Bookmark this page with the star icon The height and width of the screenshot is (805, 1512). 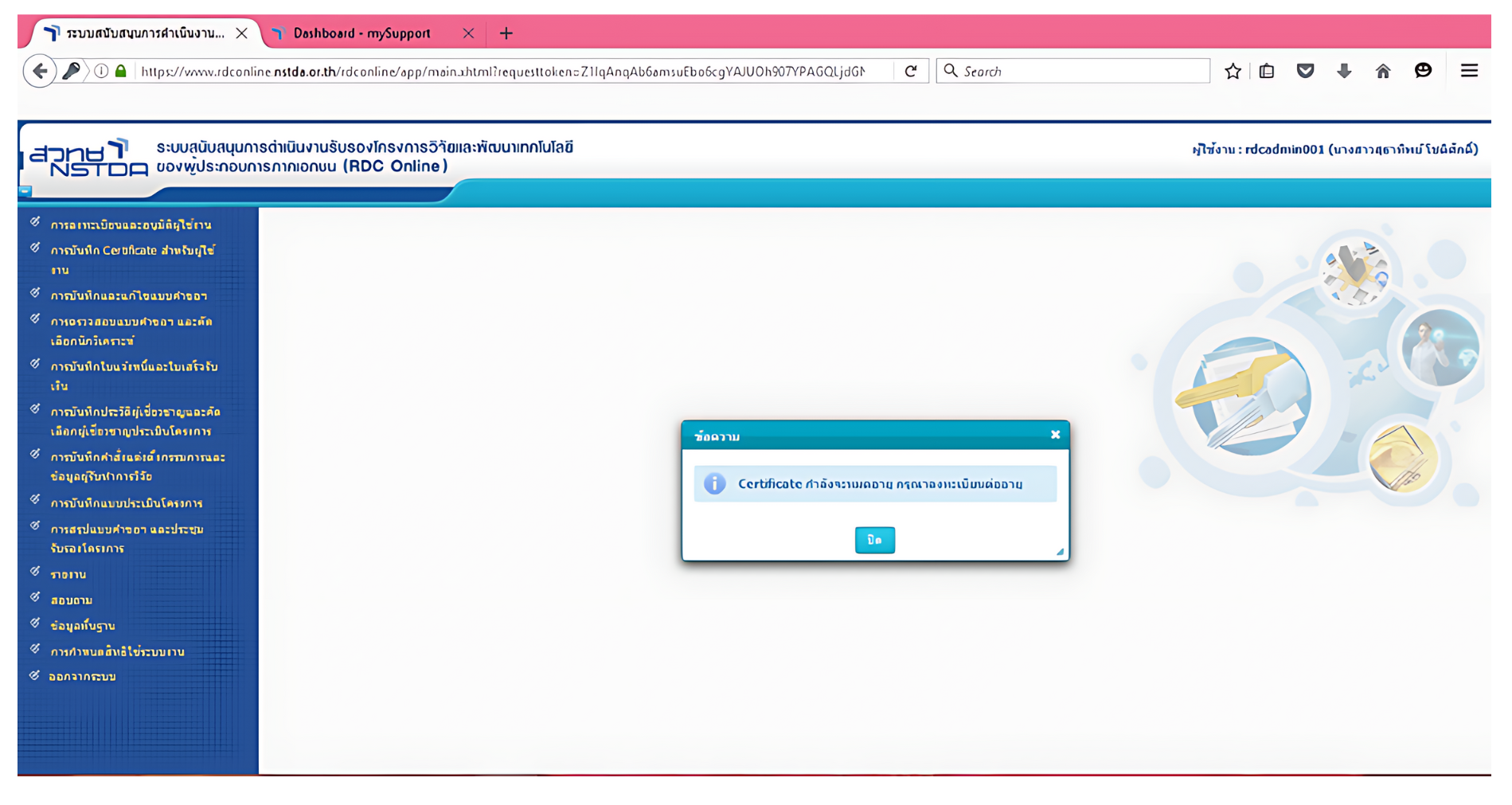1233,72
